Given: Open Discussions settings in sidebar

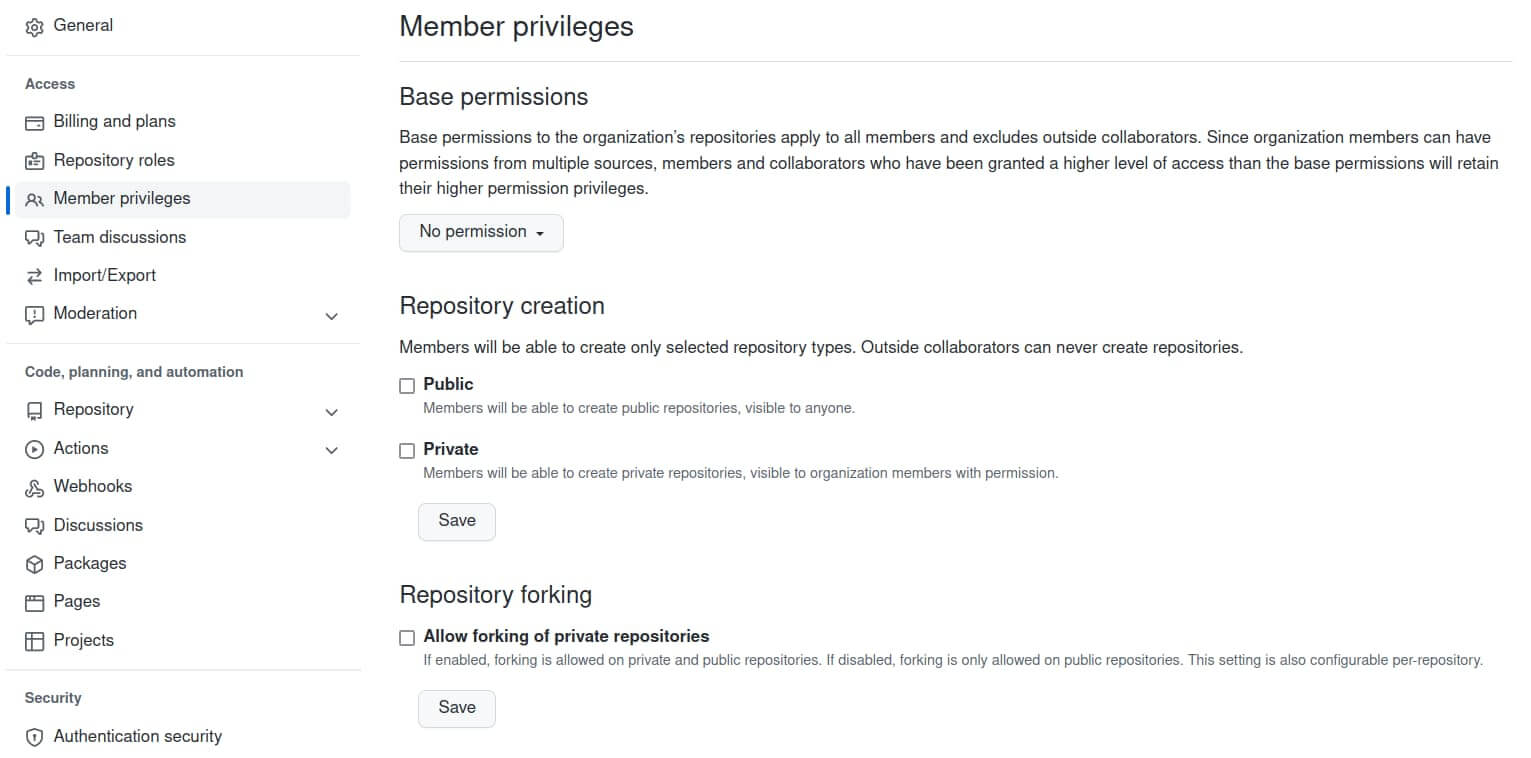Looking at the screenshot, I should (98, 526).
